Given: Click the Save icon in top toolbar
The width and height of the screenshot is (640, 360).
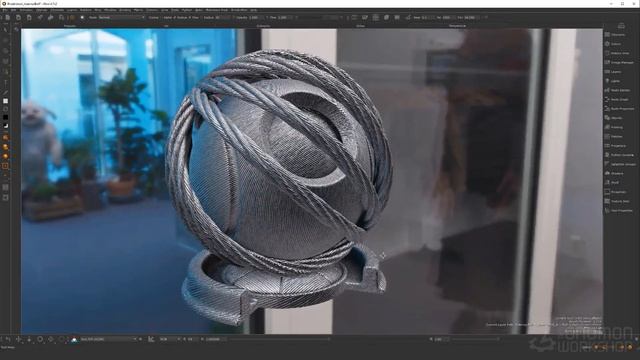Looking at the screenshot, I should 29,18.
